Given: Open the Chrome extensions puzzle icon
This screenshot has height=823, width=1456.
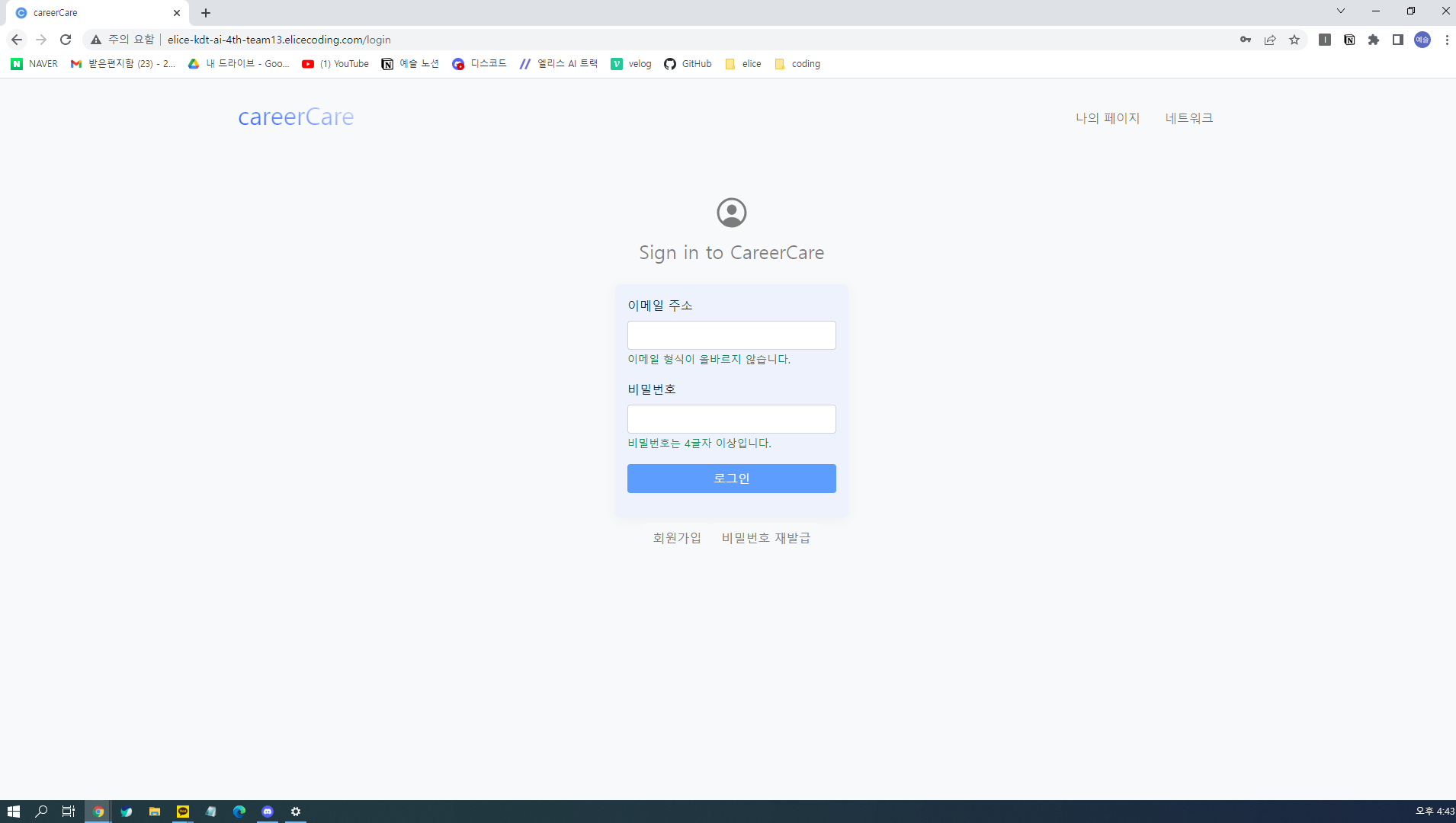Looking at the screenshot, I should click(1374, 40).
